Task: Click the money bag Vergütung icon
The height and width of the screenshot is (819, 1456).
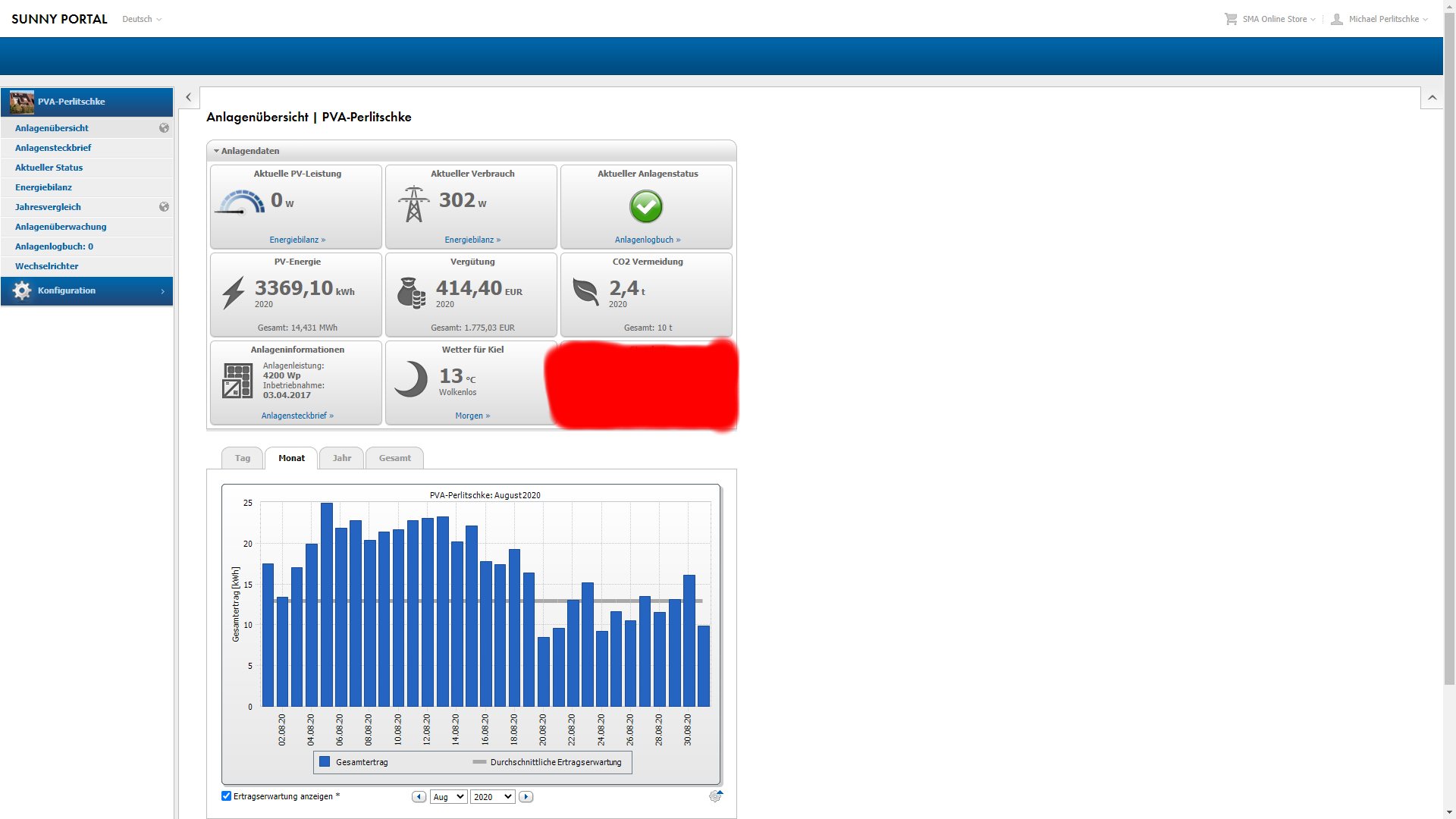Action: [x=411, y=293]
